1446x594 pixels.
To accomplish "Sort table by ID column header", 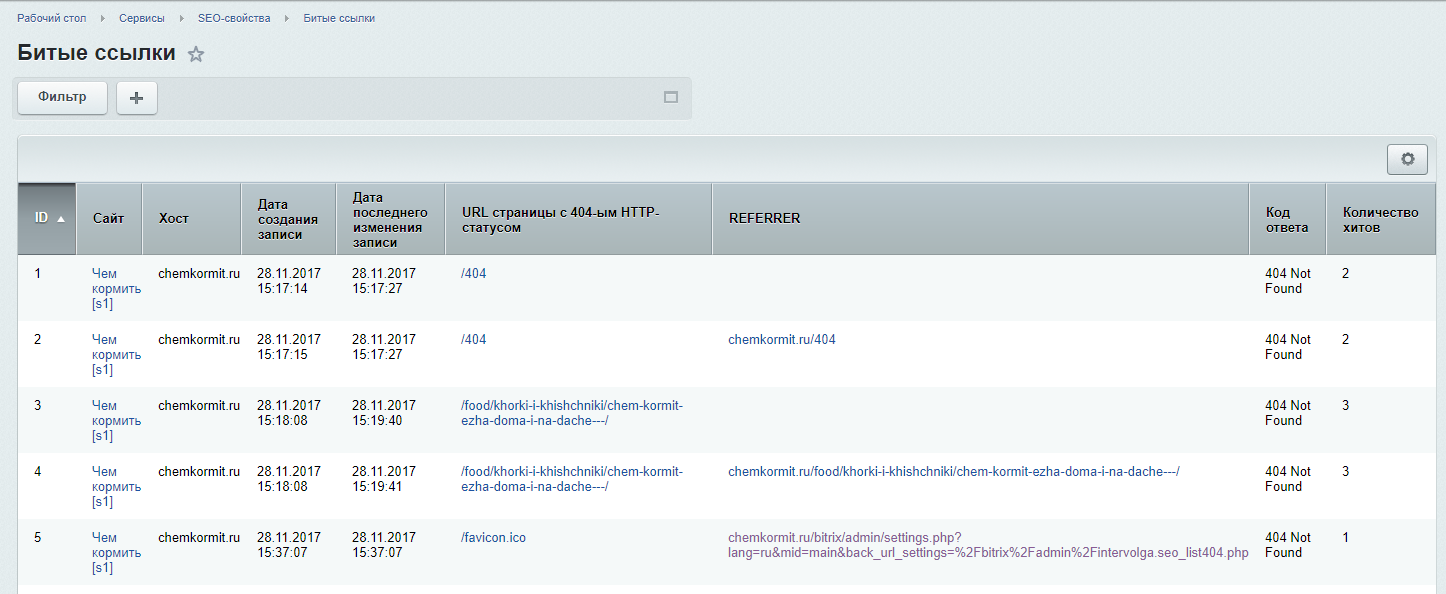I will [47, 218].
